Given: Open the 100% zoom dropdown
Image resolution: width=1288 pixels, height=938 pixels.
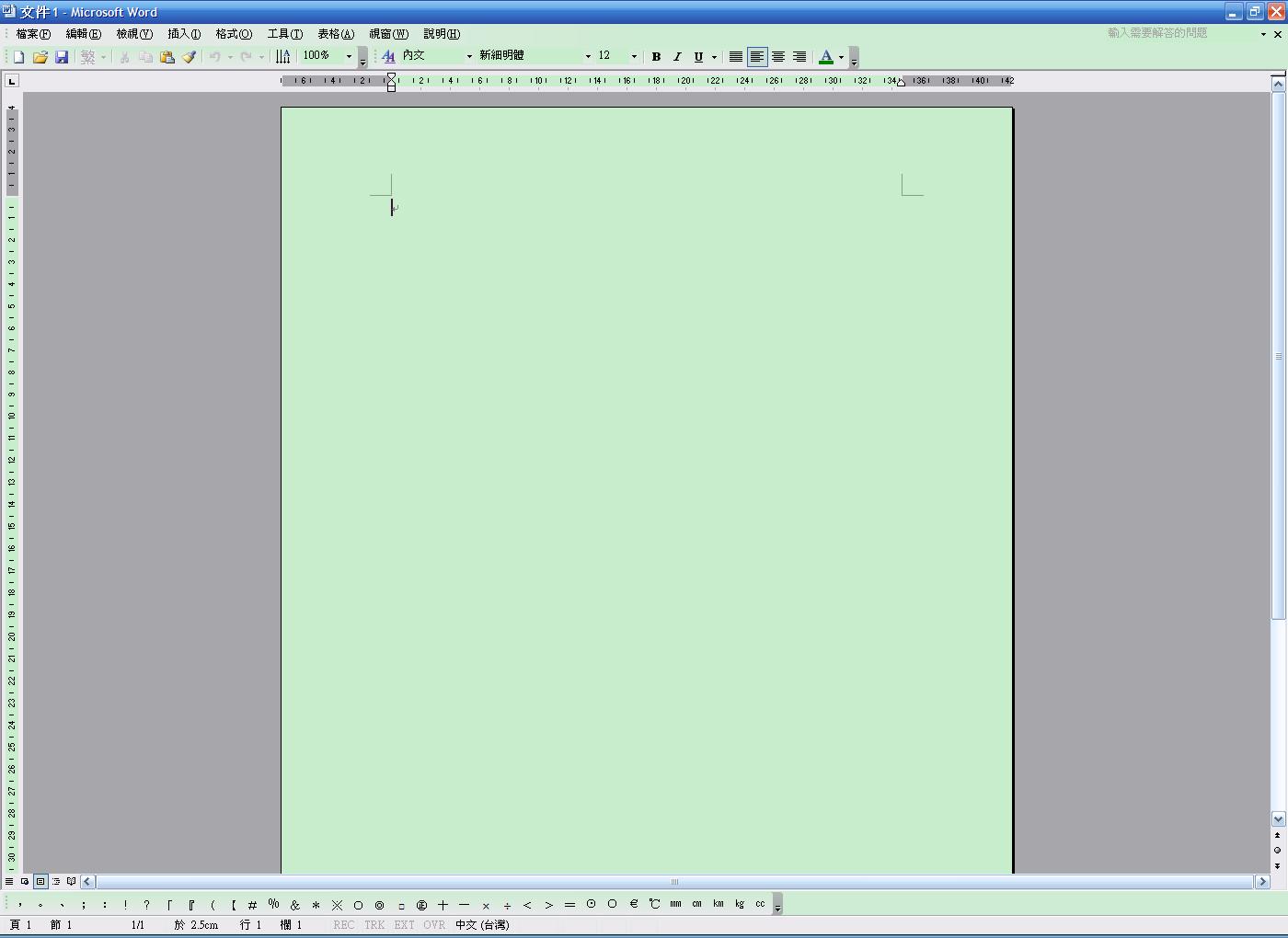Looking at the screenshot, I should pyautogui.click(x=349, y=57).
